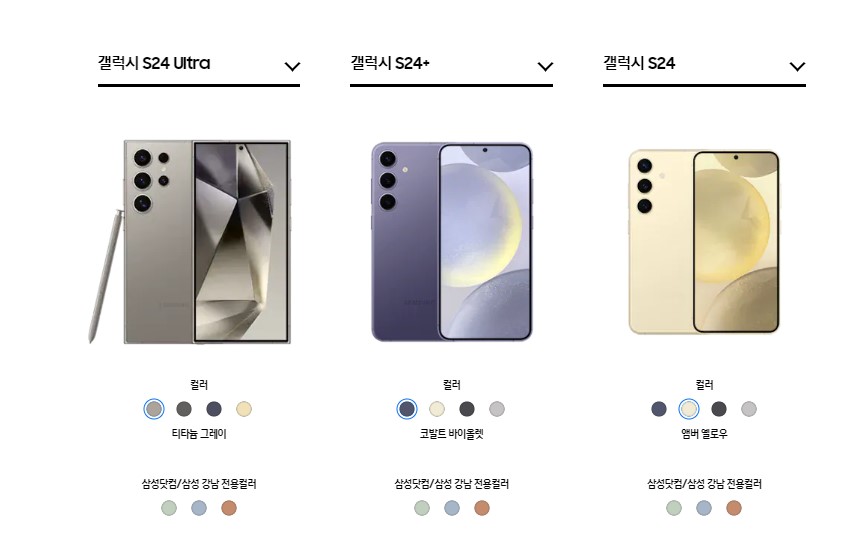Pick the black swatch under S24+

[x=467, y=409]
